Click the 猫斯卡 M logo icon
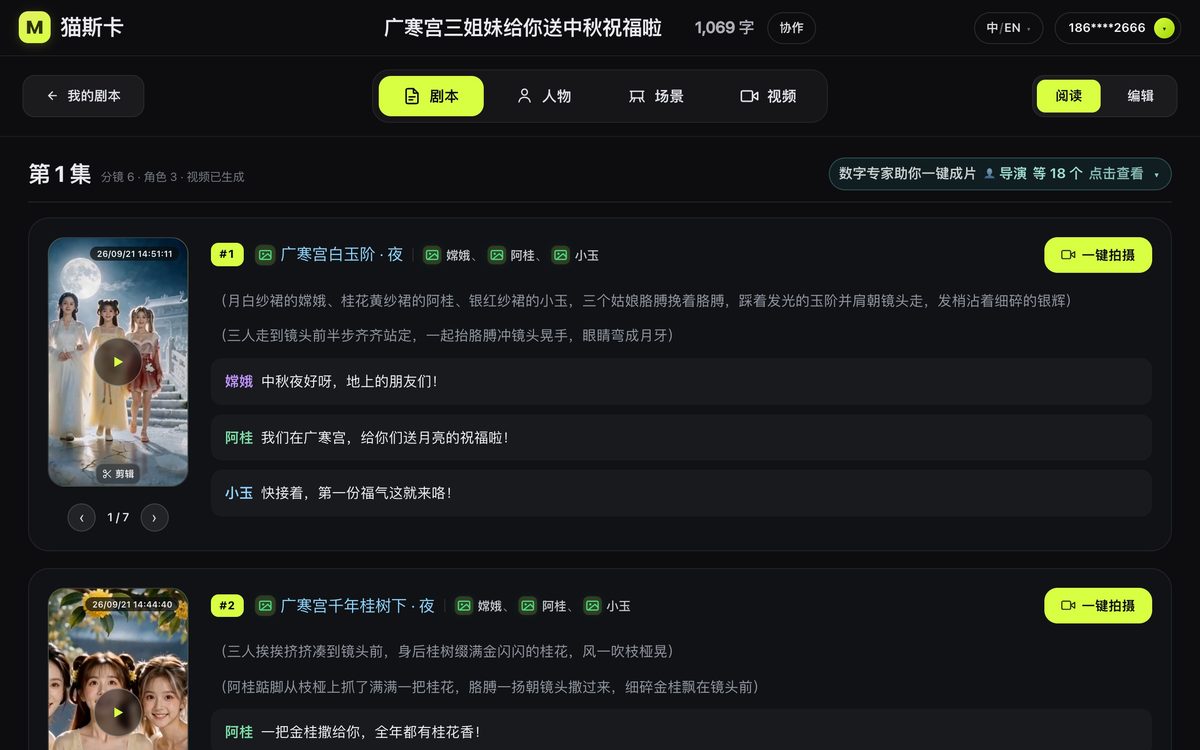 click(x=35, y=28)
